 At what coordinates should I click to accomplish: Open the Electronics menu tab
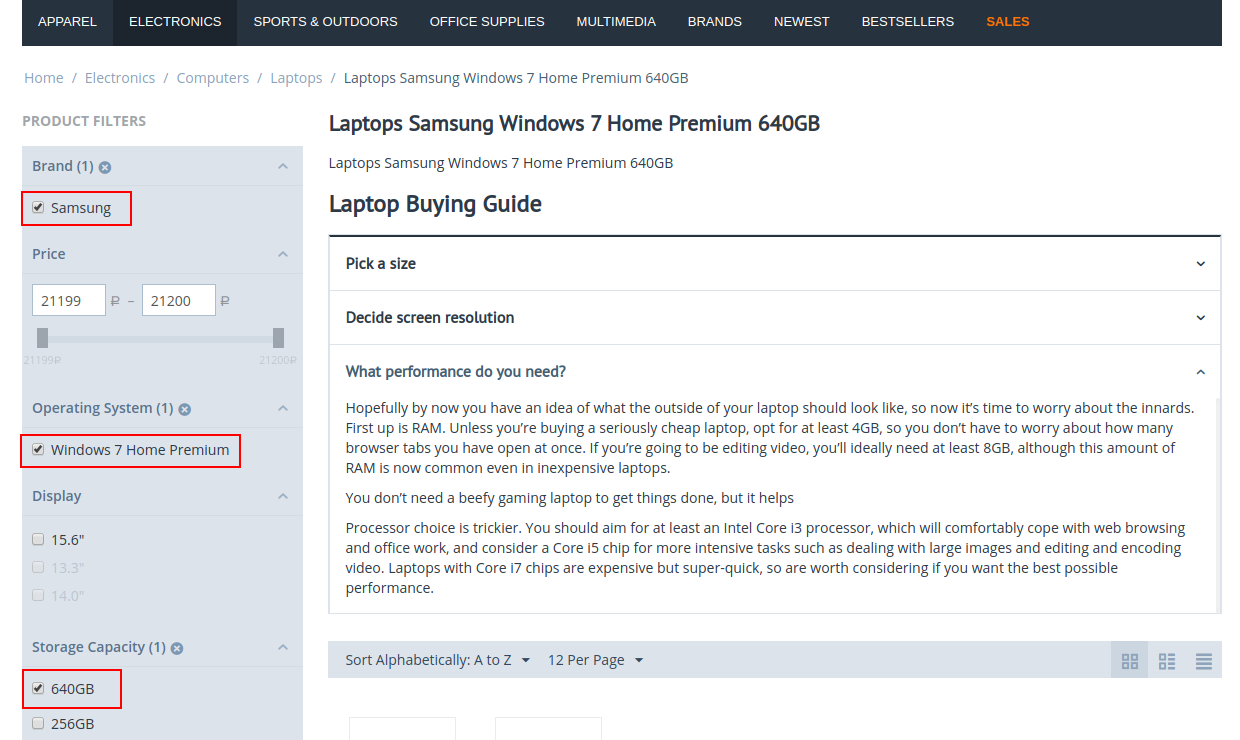[x=175, y=22]
